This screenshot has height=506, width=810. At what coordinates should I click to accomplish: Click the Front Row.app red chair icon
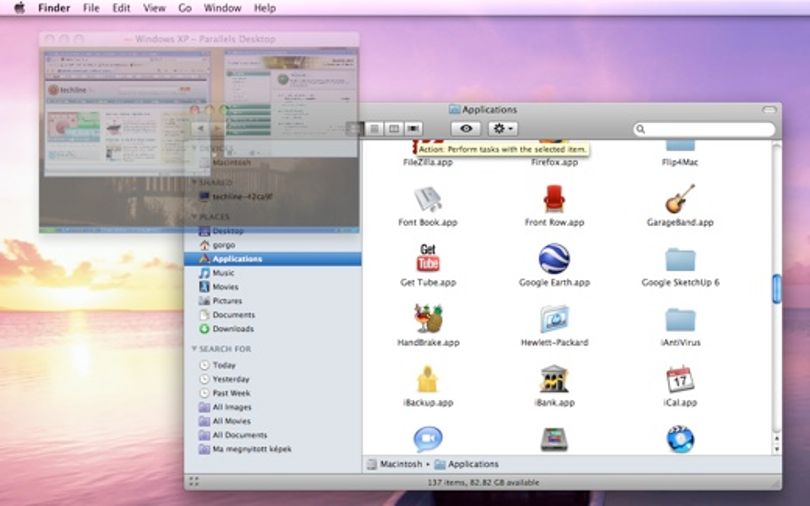pyautogui.click(x=554, y=199)
